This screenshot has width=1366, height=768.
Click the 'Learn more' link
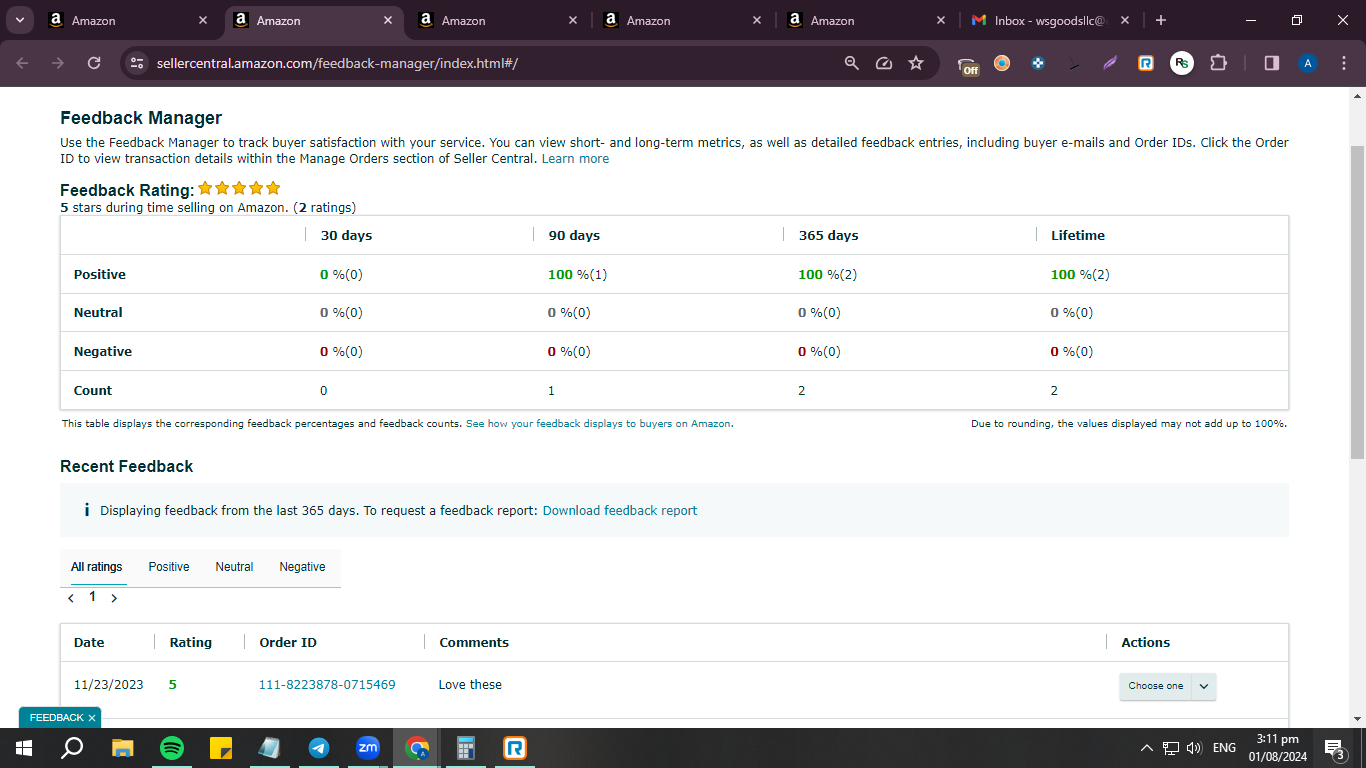pos(575,159)
